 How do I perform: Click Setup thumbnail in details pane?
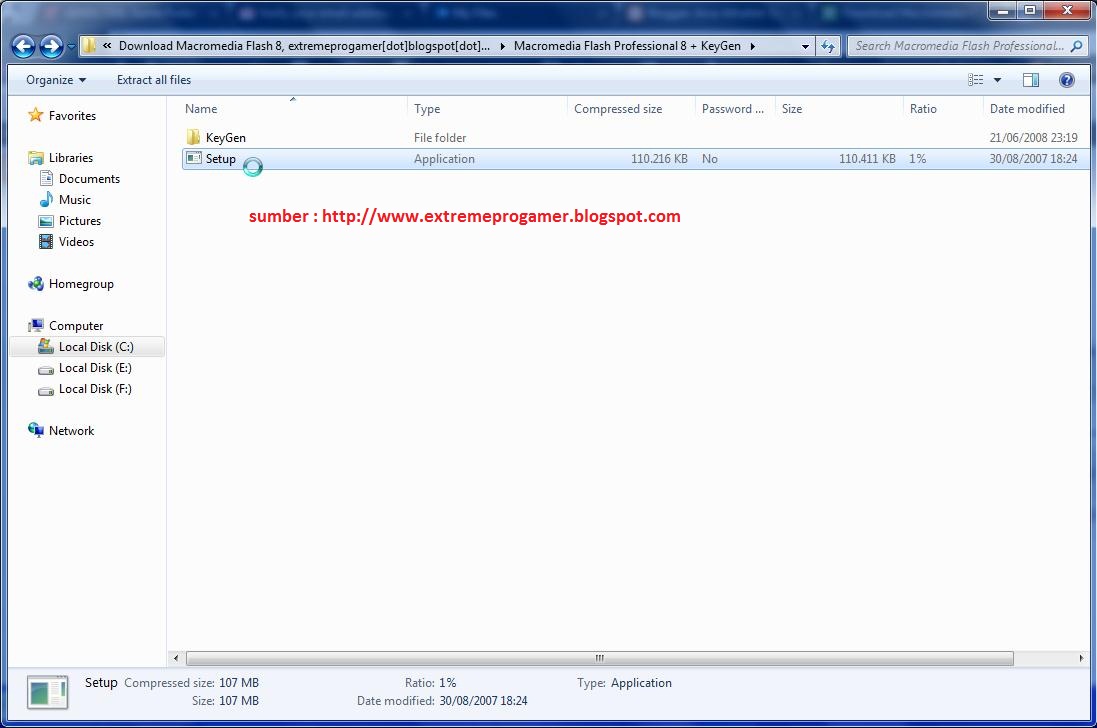pyautogui.click(x=48, y=692)
